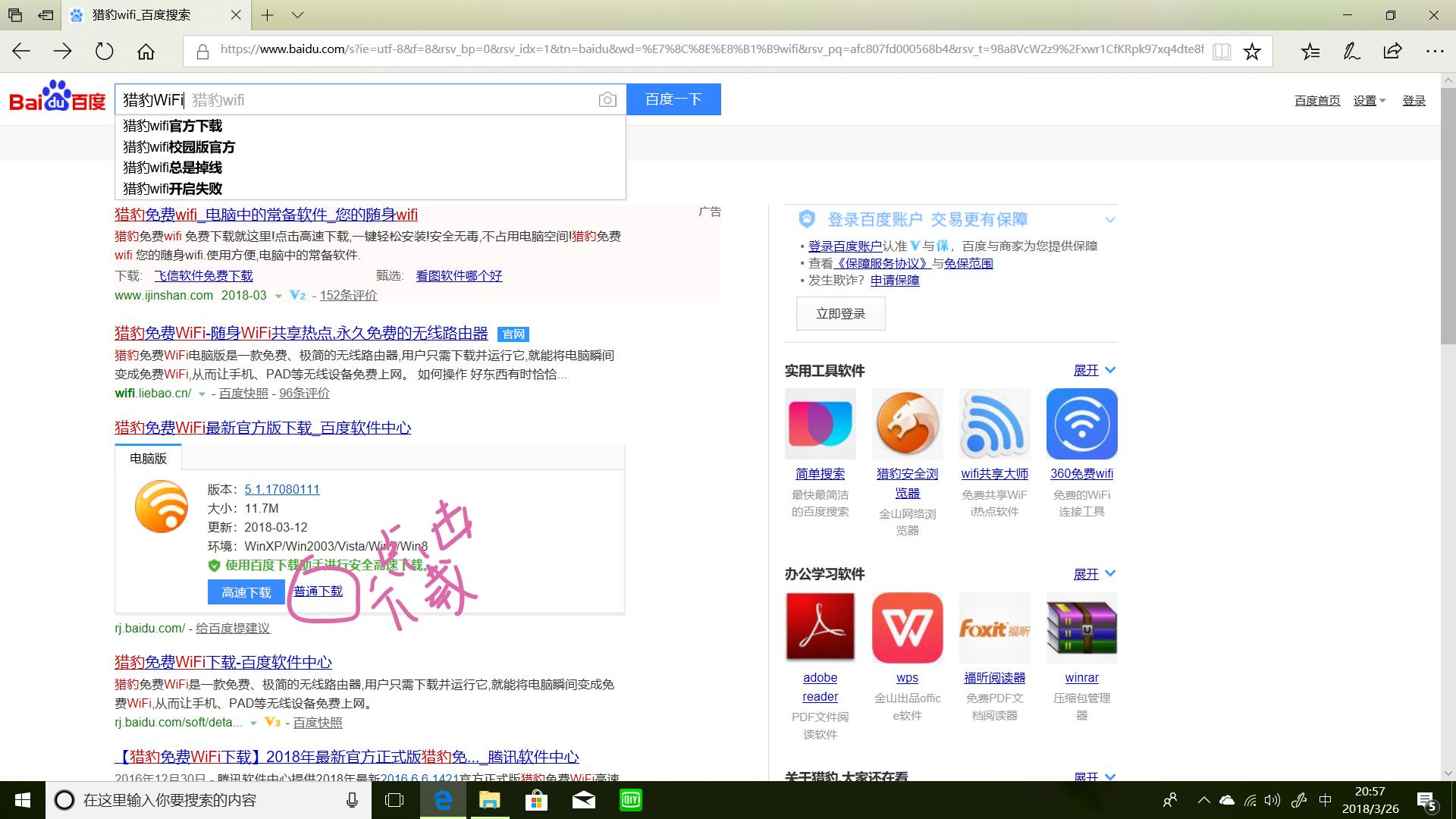
Task: Open the 福昕阅读器 Foxit icon
Action: click(x=994, y=627)
